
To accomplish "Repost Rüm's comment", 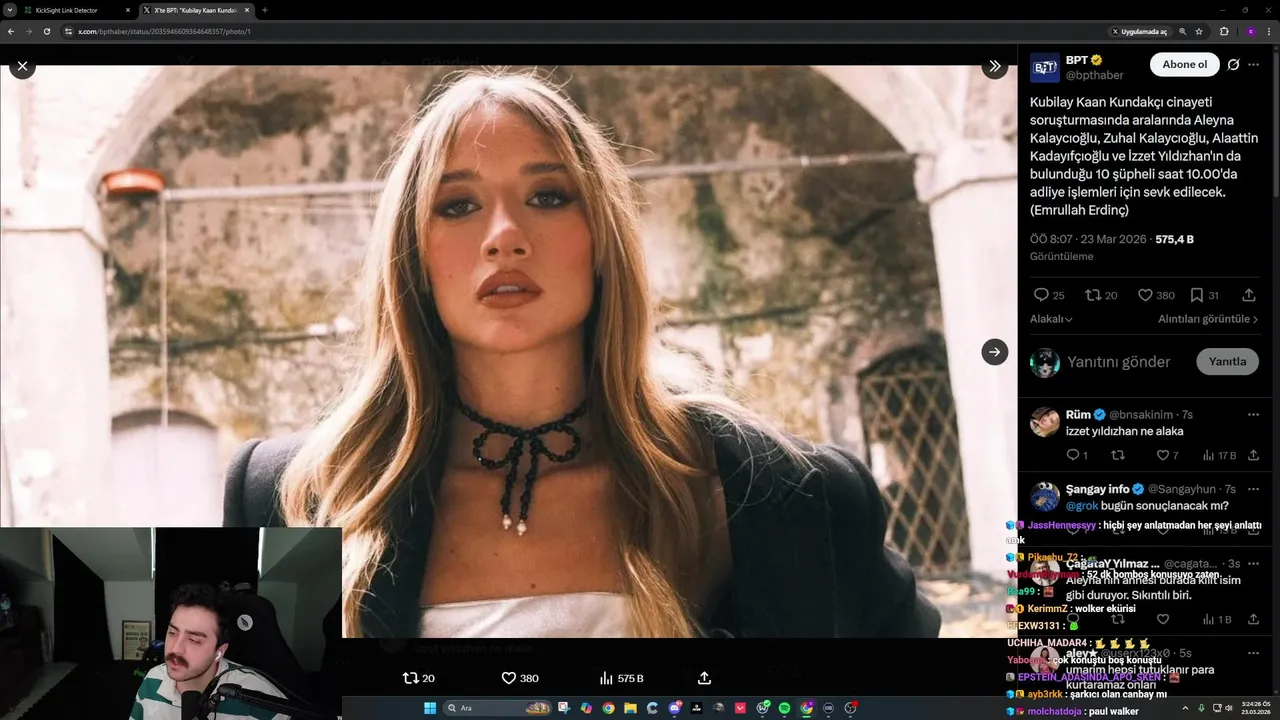I will point(1118,455).
